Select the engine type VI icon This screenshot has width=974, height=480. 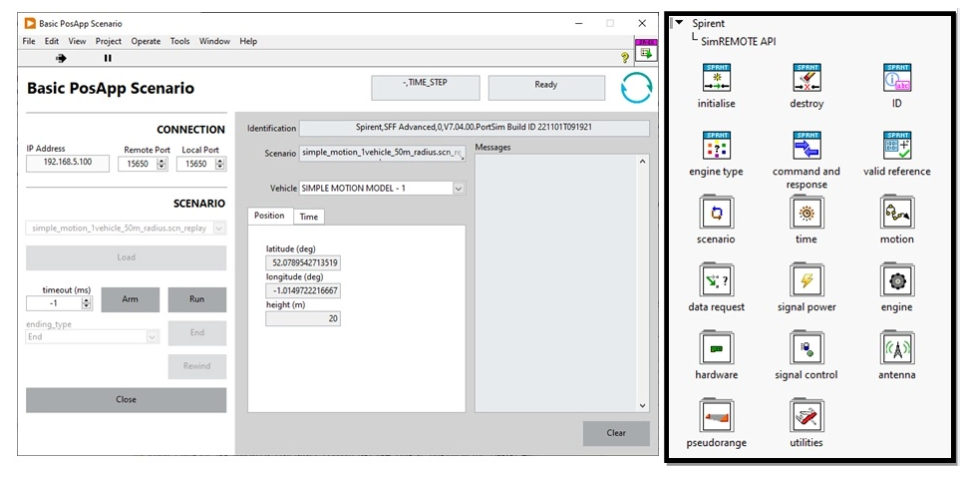click(x=716, y=146)
